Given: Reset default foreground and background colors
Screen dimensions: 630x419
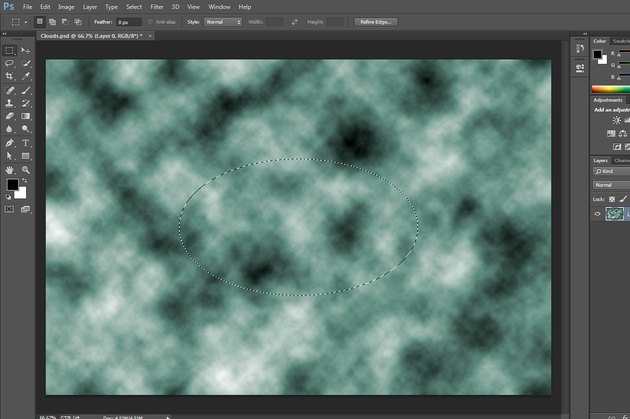Looking at the screenshot, I should point(8,197).
